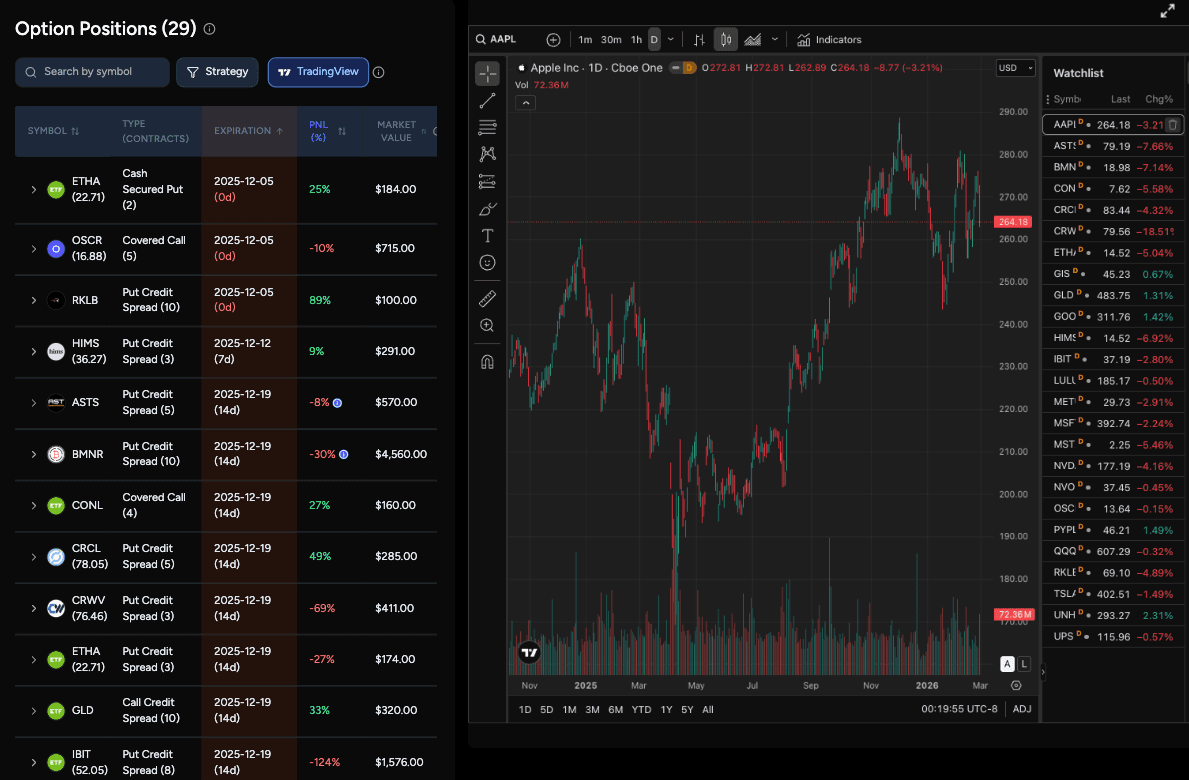
Task: Select the trend line drawing tool
Action: [x=487, y=100]
